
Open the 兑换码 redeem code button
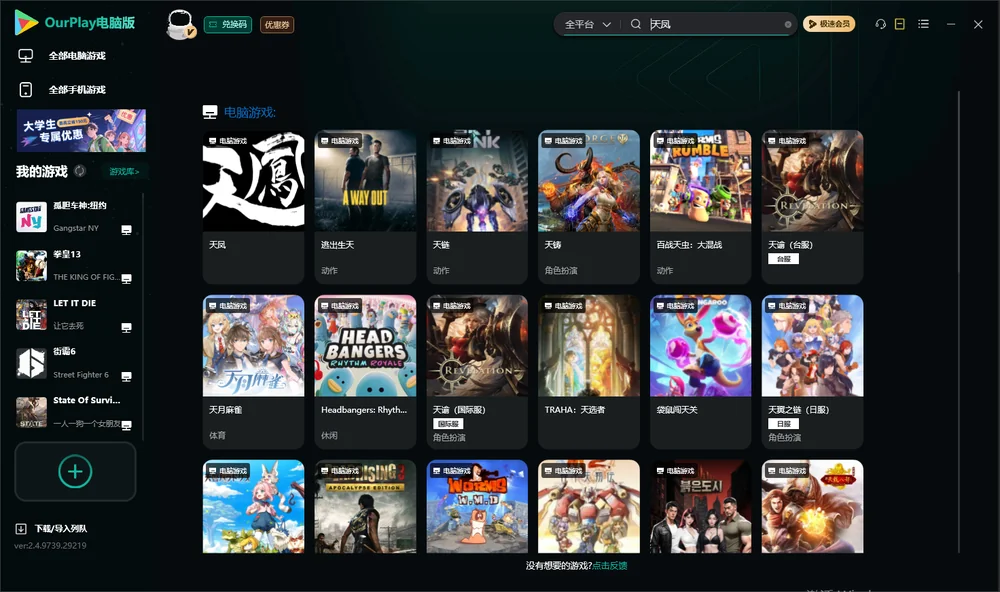[x=228, y=25]
